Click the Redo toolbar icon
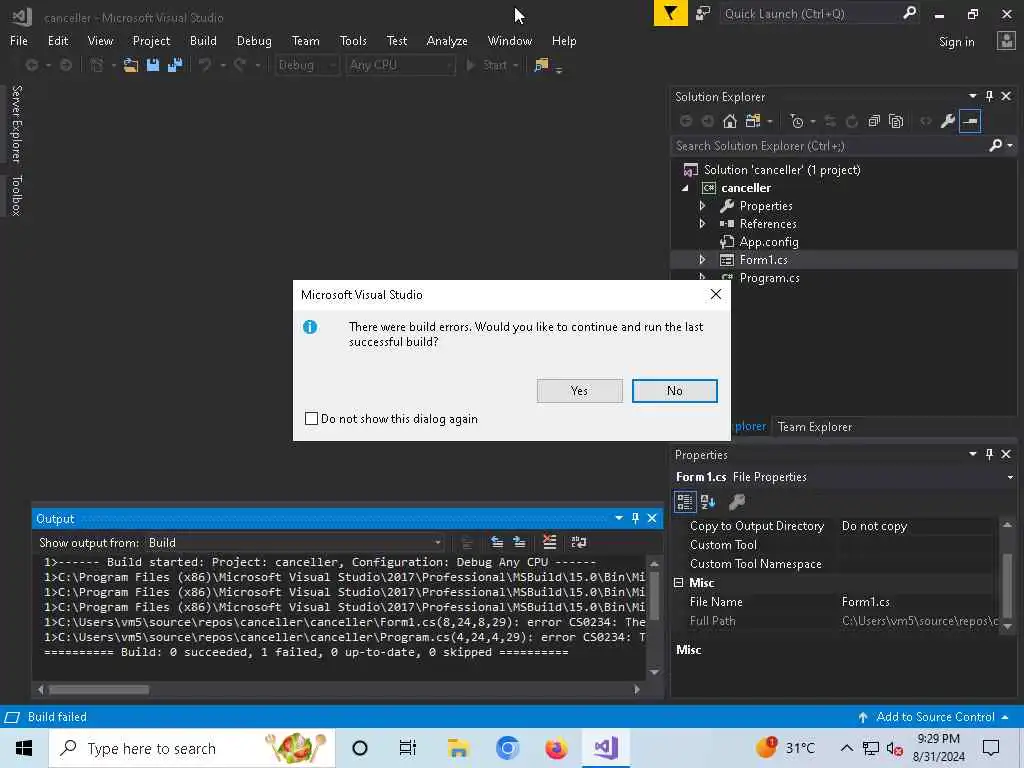The height and width of the screenshot is (768, 1024). point(240,65)
